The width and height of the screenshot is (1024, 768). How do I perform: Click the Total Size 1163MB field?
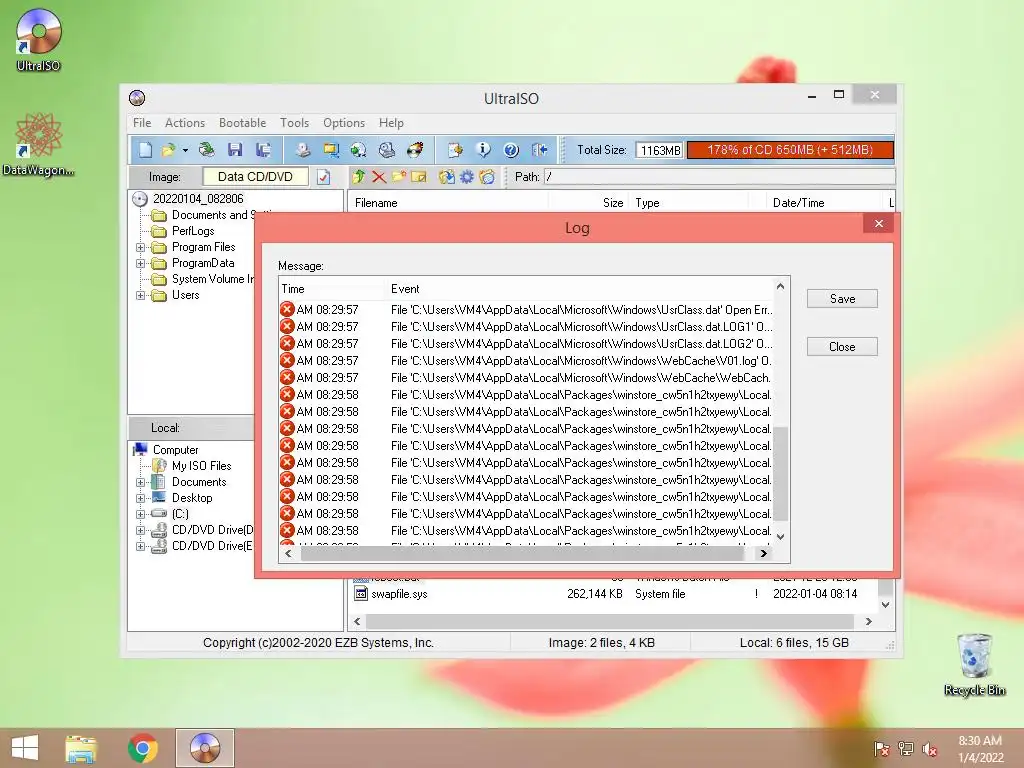point(660,150)
